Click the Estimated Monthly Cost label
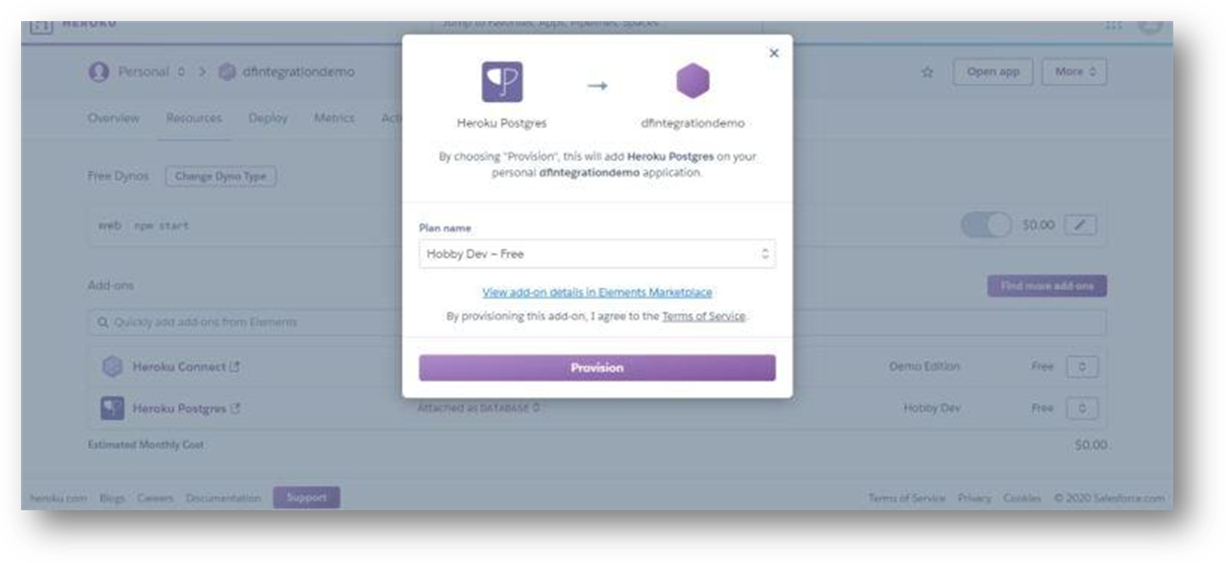This screenshot has width=1226, height=563. pos(146,445)
